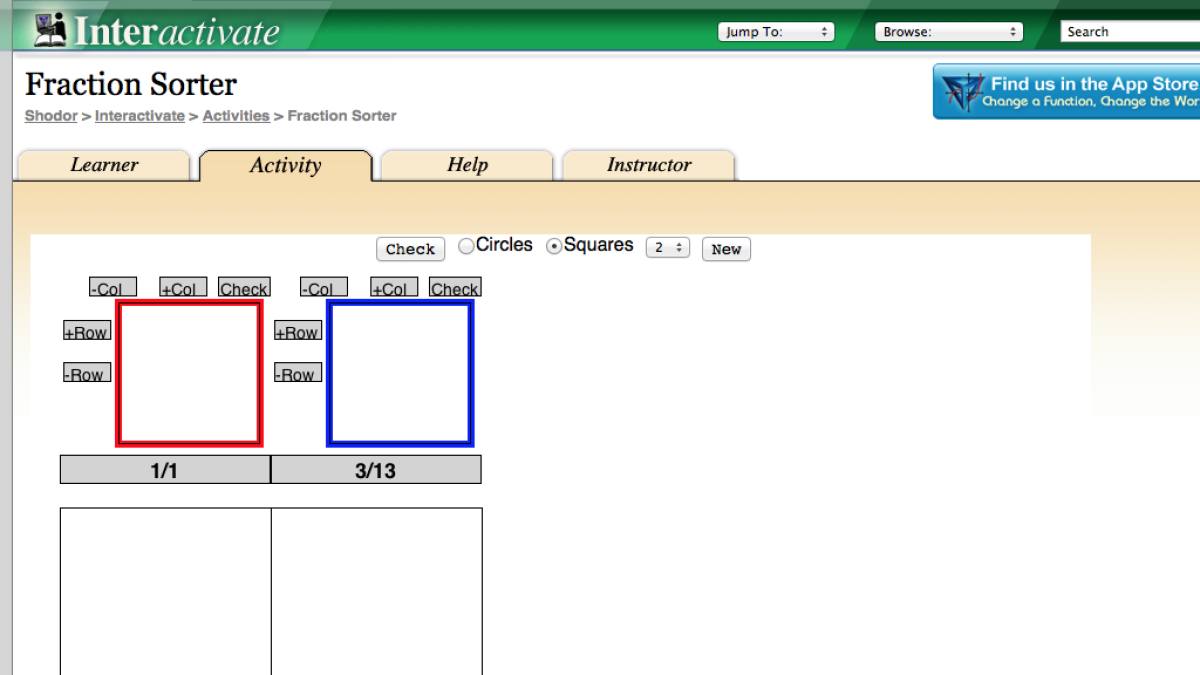Switch to the Learner tab
Screen dimensions: 1200x675
103,165
